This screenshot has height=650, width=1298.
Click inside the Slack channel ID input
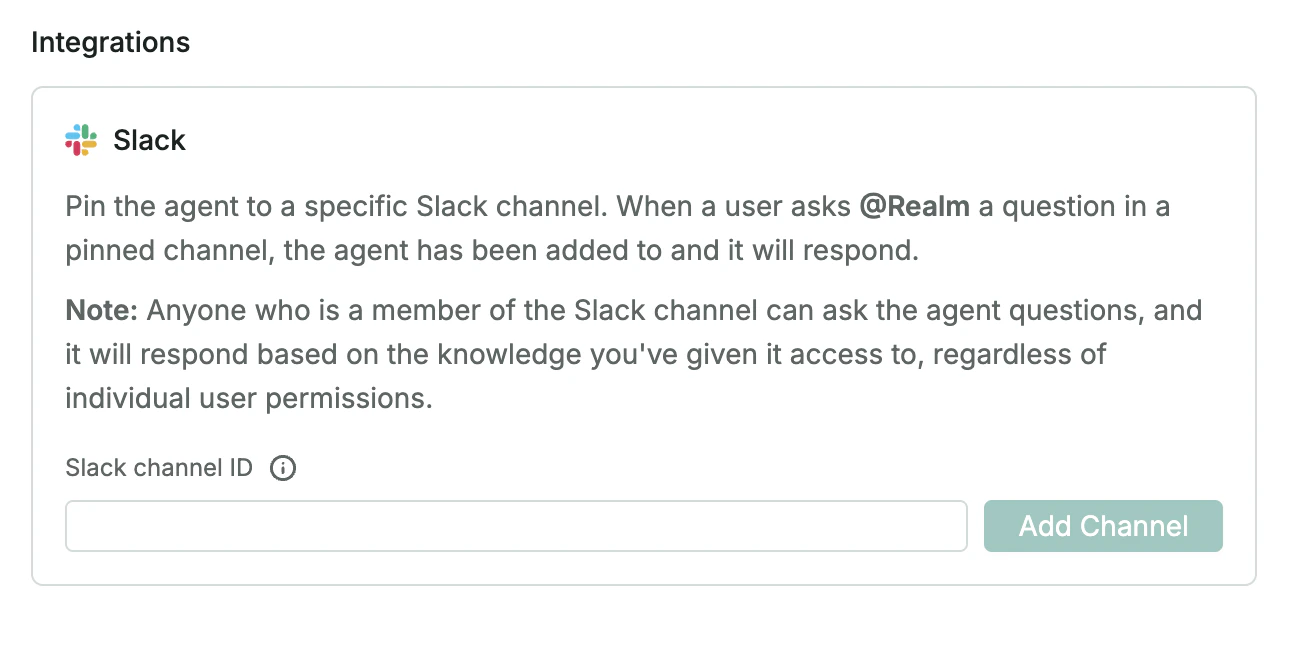tap(516, 525)
